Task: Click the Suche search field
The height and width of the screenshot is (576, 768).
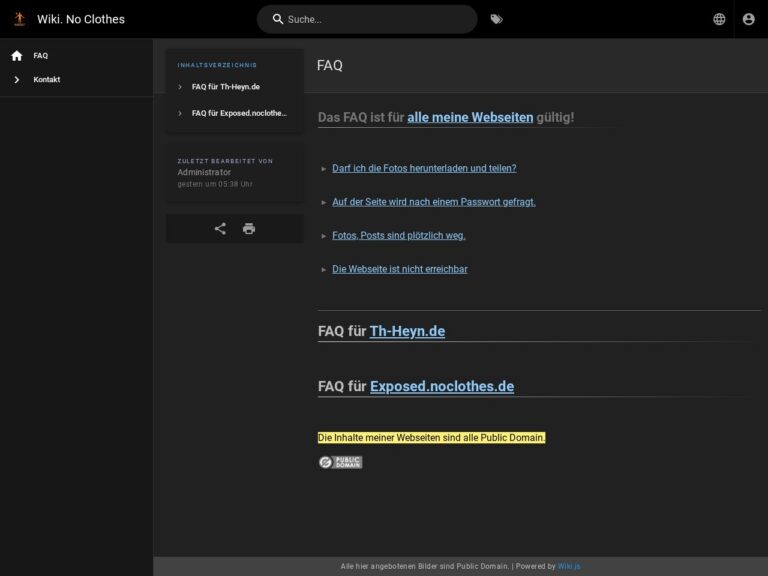Action: tap(375, 19)
